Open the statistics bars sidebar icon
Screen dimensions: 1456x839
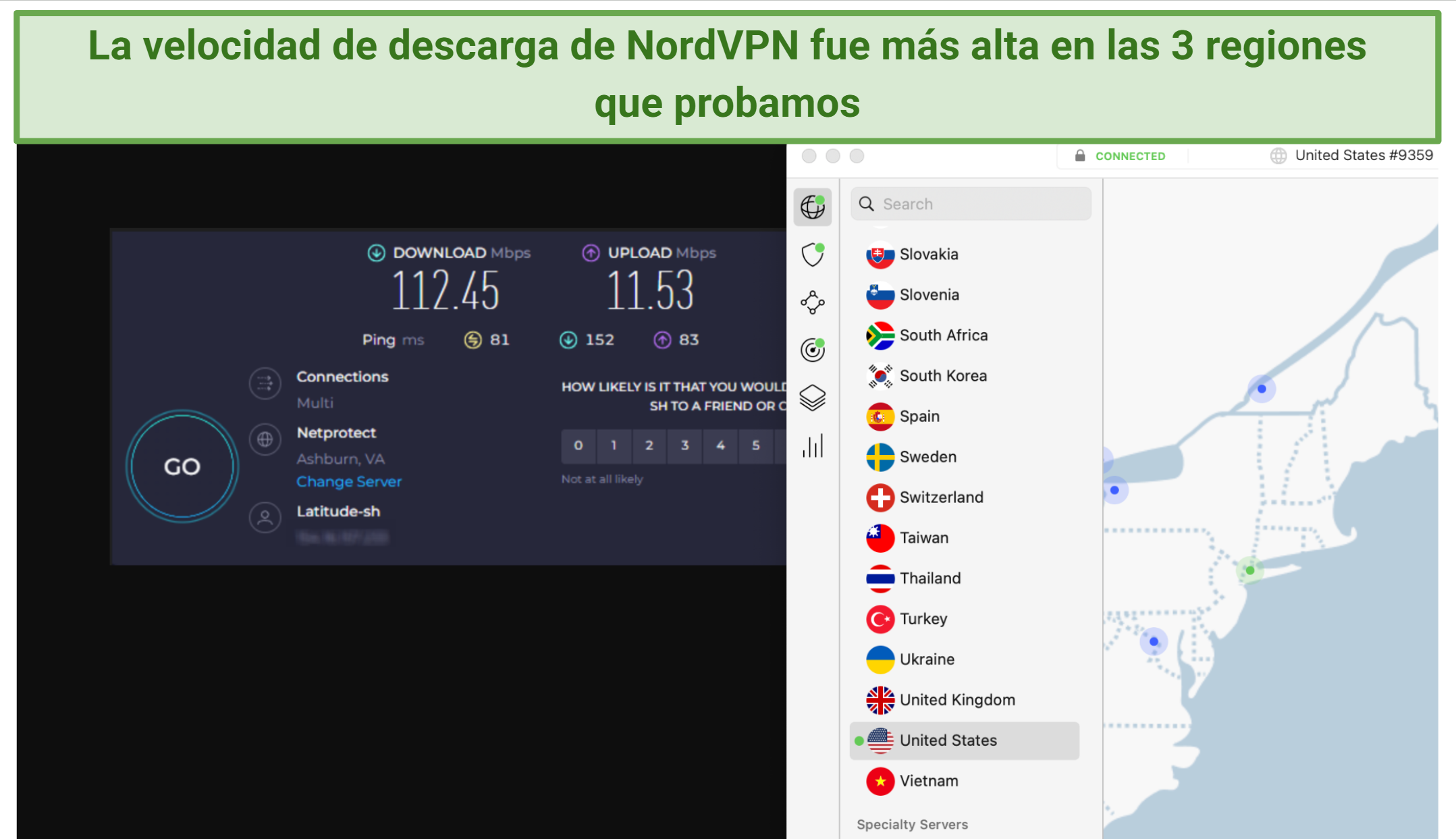(x=812, y=445)
